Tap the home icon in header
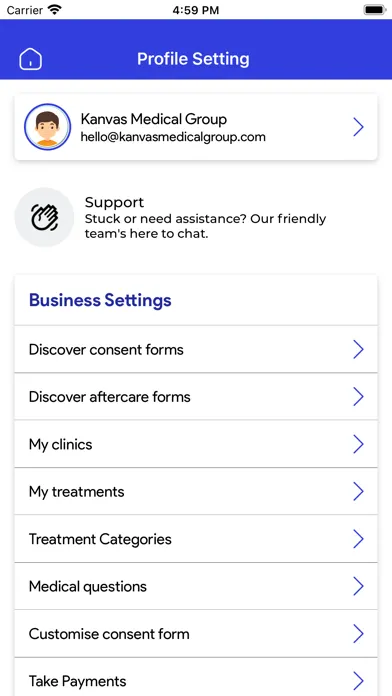The image size is (392, 696). (31, 59)
